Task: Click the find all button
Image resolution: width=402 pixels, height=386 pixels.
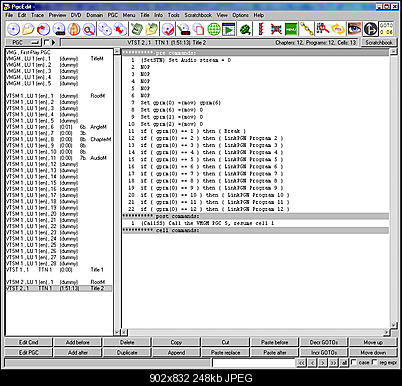Action: pyautogui.click(x=344, y=363)
